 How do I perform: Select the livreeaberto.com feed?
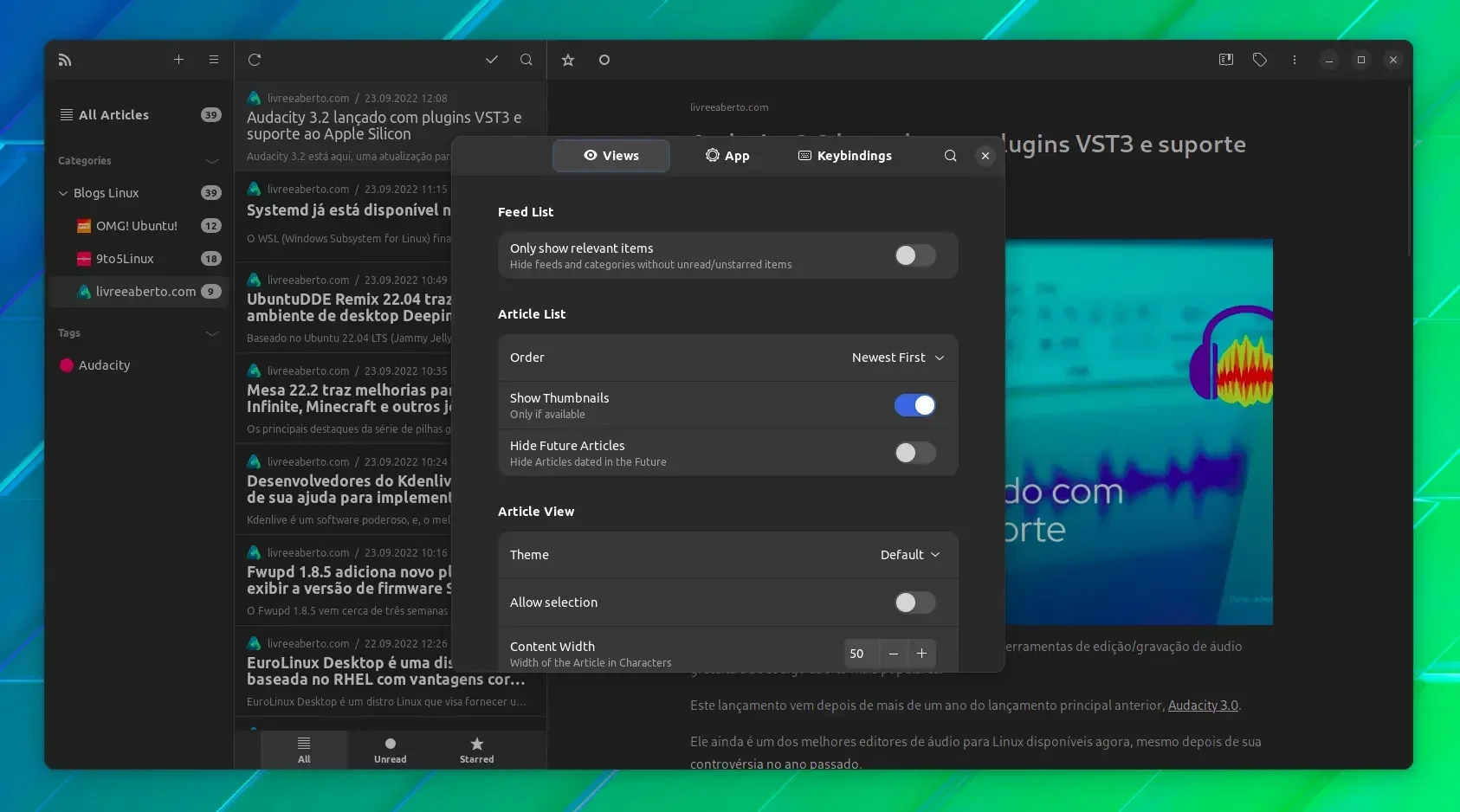[139, 292]
